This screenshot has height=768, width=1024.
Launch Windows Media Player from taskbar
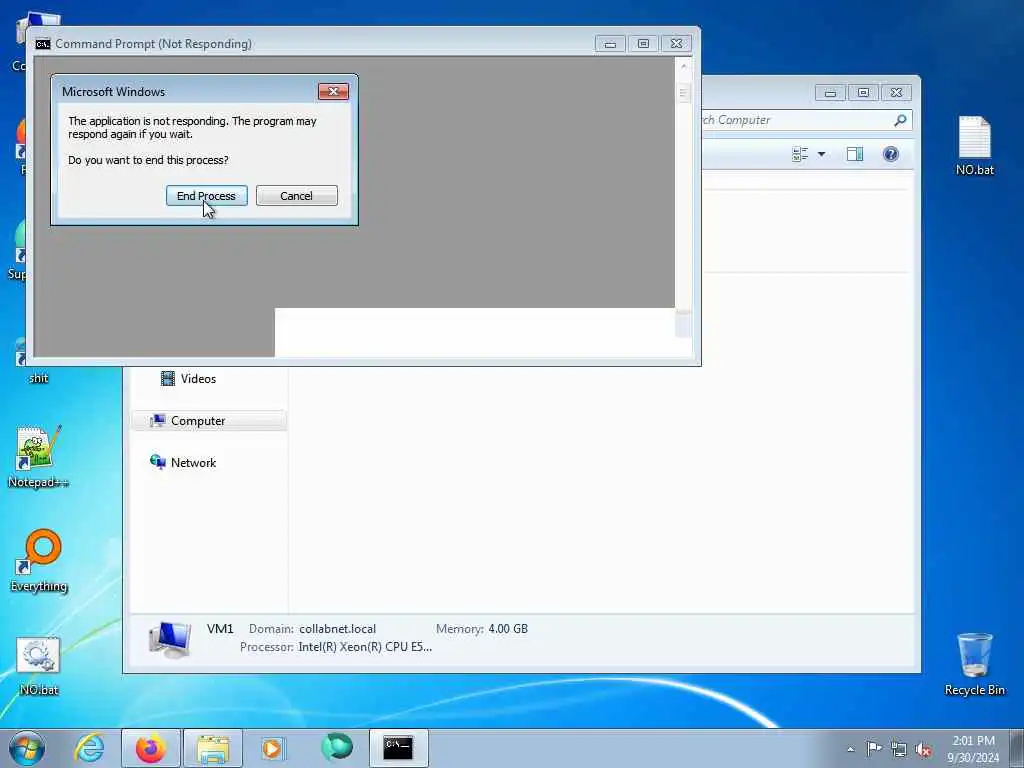click(x=272, y=748)
